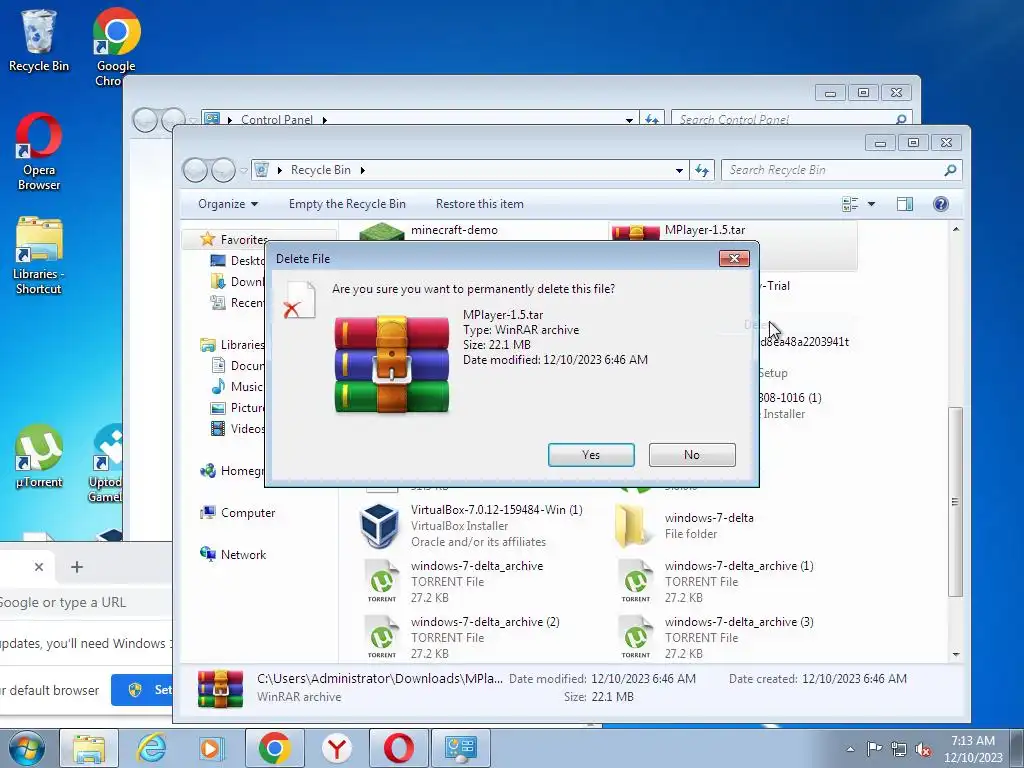
Task: Open Yandex browser from taskbar
Action: click(x=336, y=748)
